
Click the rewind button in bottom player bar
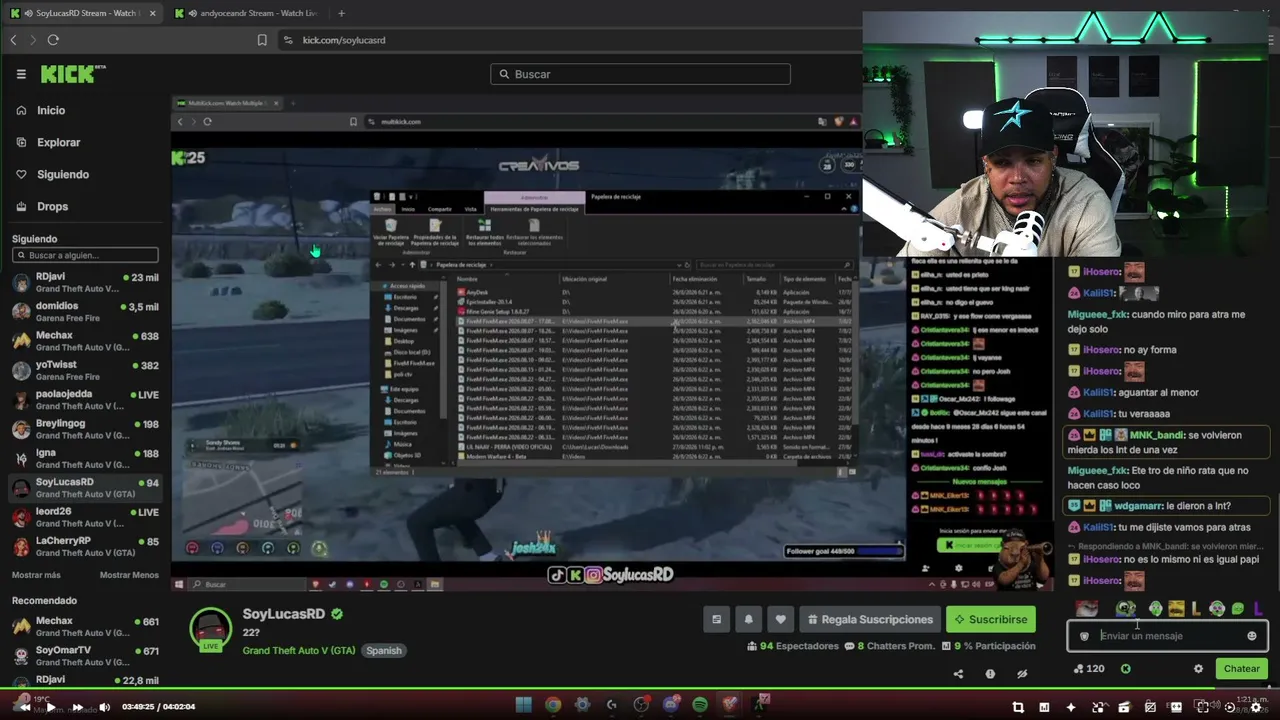(x=25, y=707)
